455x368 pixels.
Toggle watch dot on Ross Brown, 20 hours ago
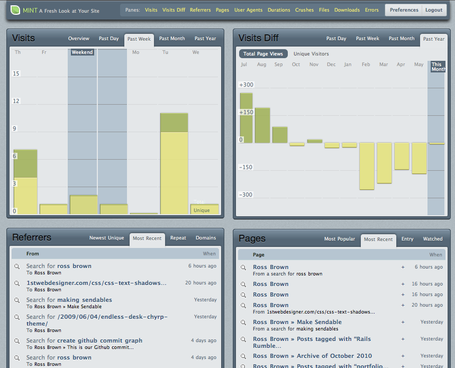[x=403, y=305]
